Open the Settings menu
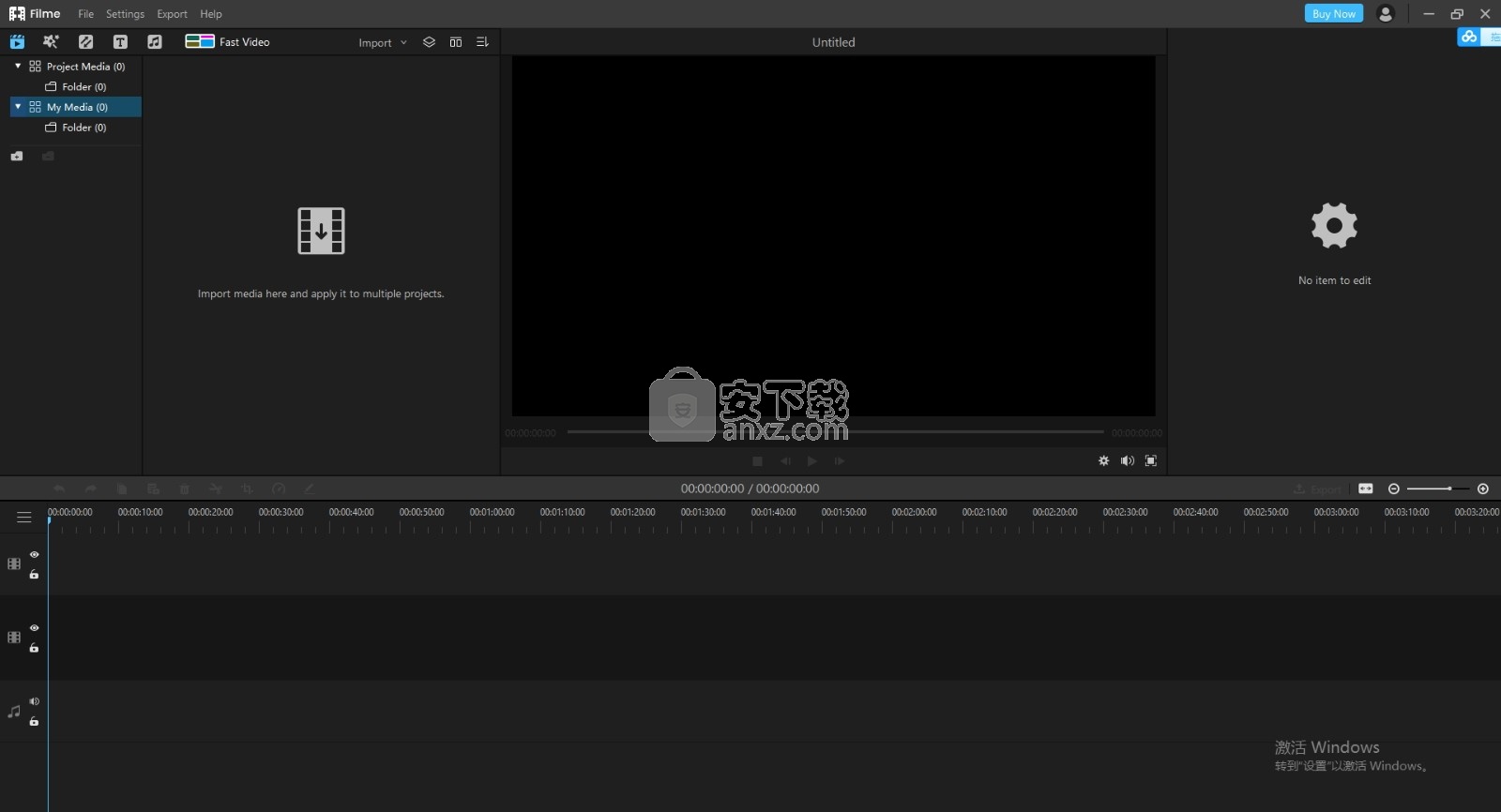 (125, 14)
